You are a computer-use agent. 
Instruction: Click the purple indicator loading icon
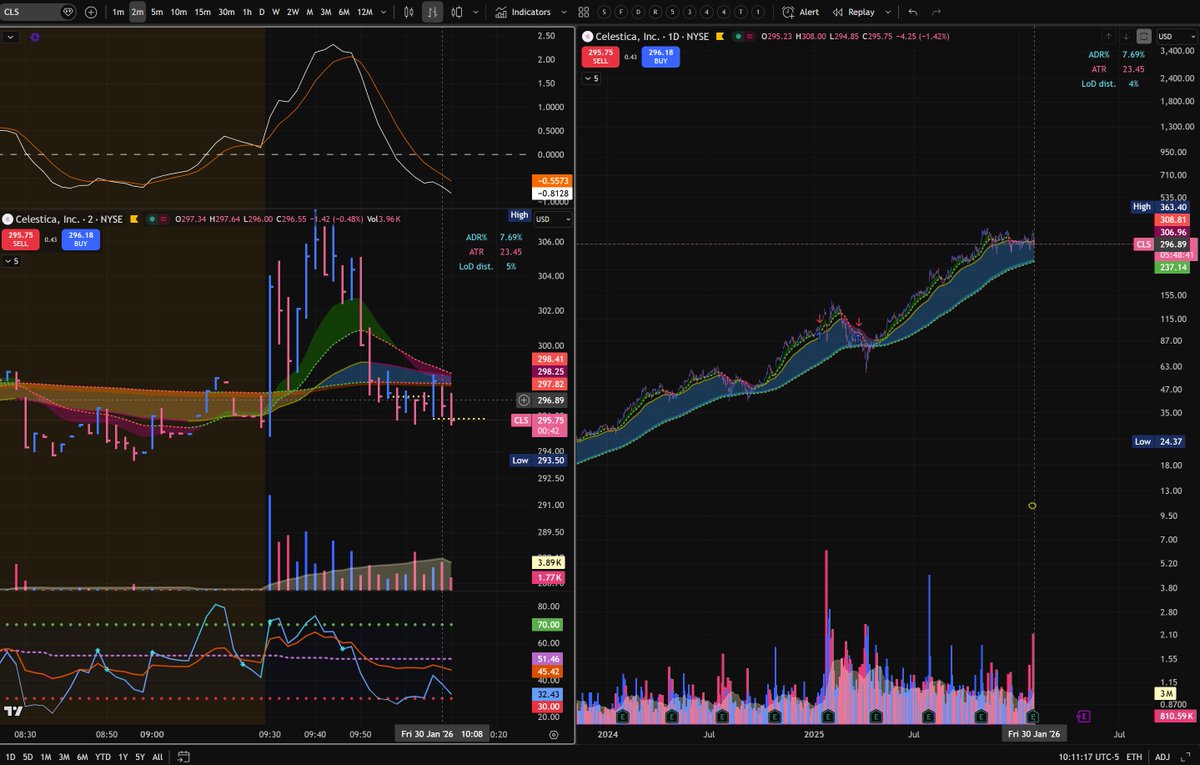pos(35,37)
